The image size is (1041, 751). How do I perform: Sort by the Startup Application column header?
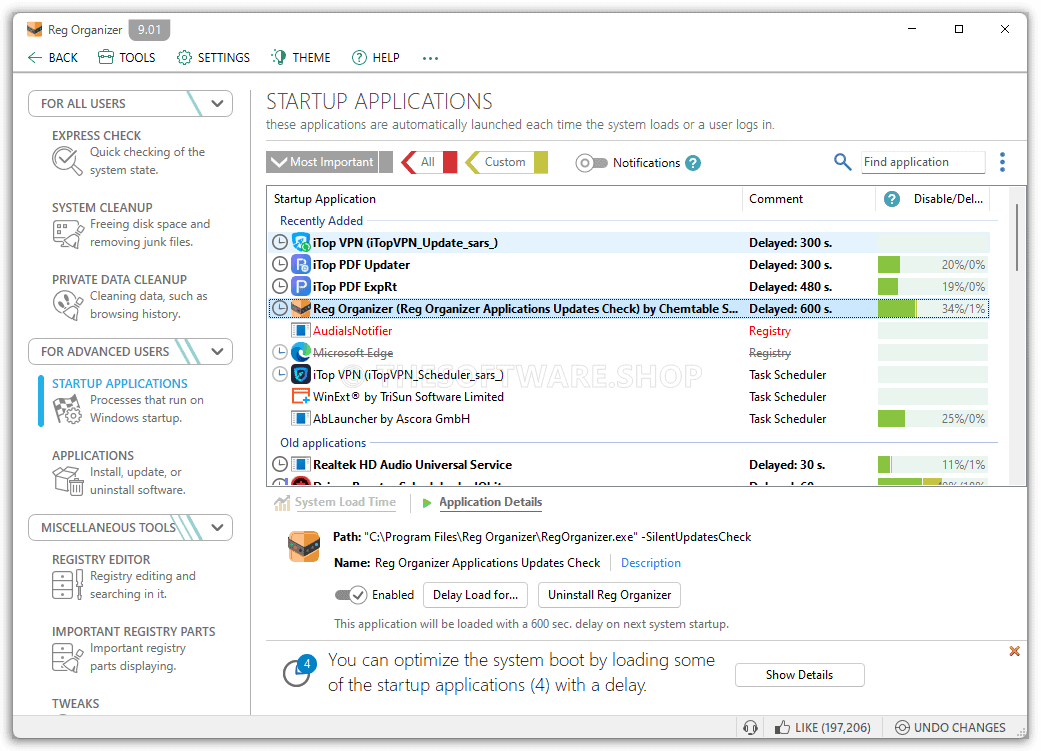pyautogui.click(x=505, y=199)
